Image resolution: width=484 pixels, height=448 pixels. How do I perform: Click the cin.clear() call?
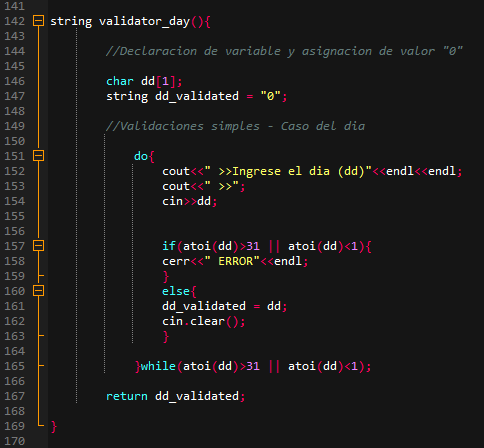[203, 321]
